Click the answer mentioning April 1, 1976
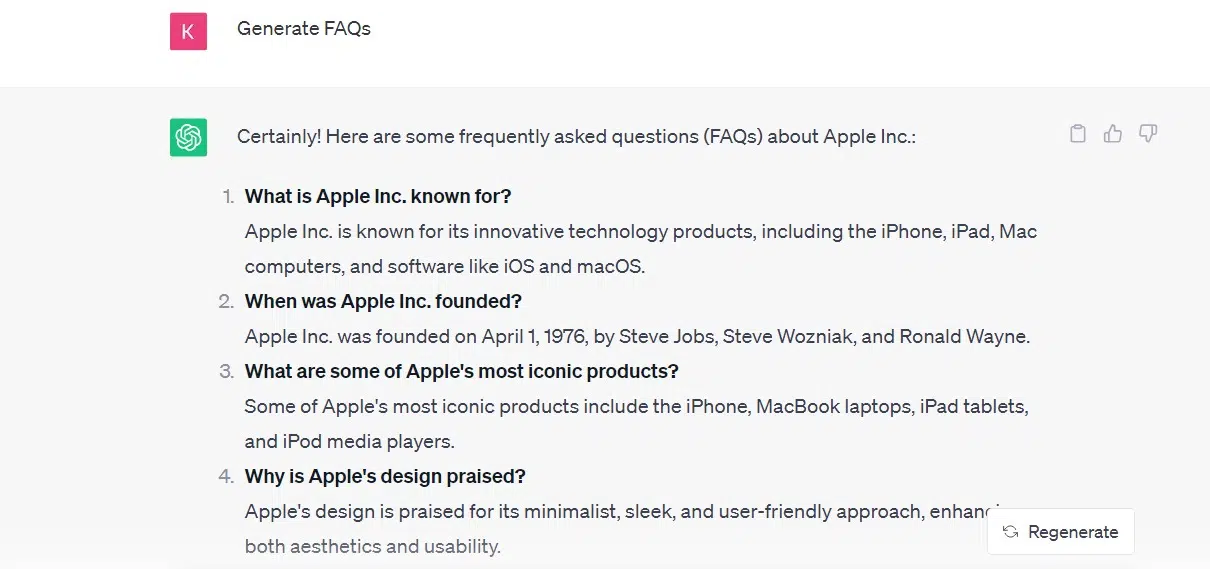1210x569 pixels. 637,337
